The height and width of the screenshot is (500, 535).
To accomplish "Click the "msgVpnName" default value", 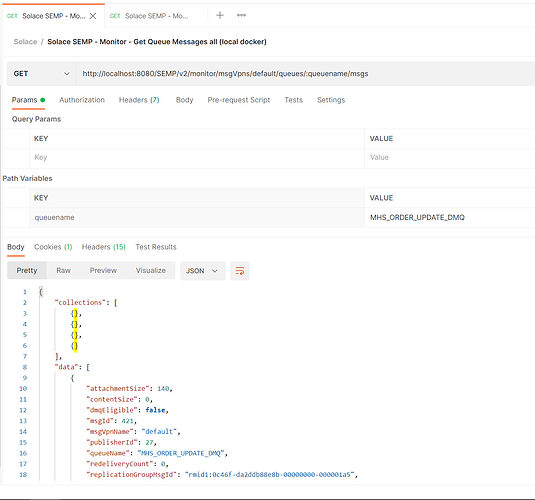I will point(159,432).
